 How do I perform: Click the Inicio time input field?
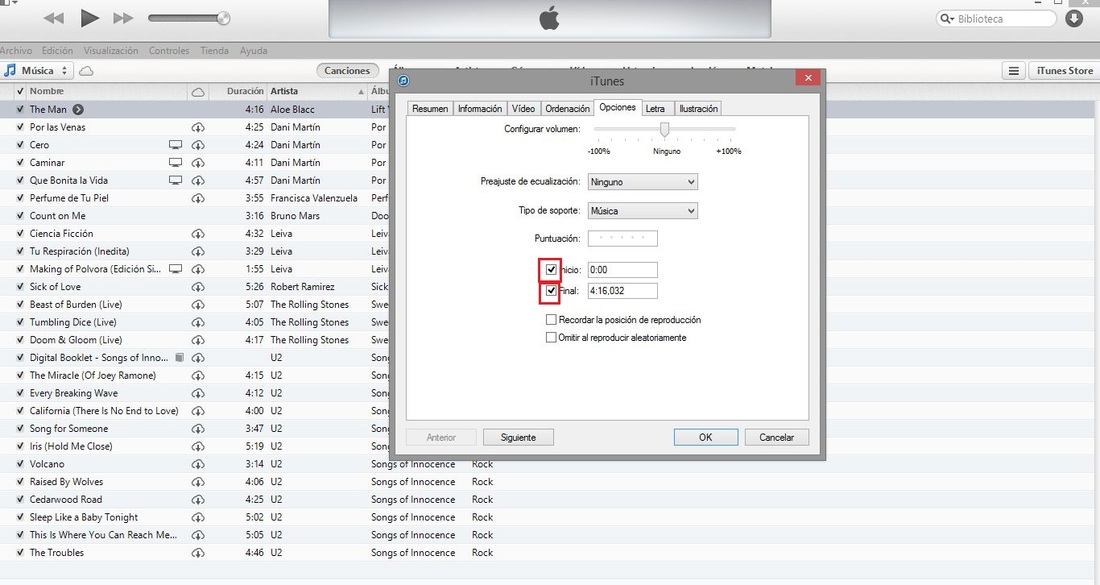pos(622,269)
